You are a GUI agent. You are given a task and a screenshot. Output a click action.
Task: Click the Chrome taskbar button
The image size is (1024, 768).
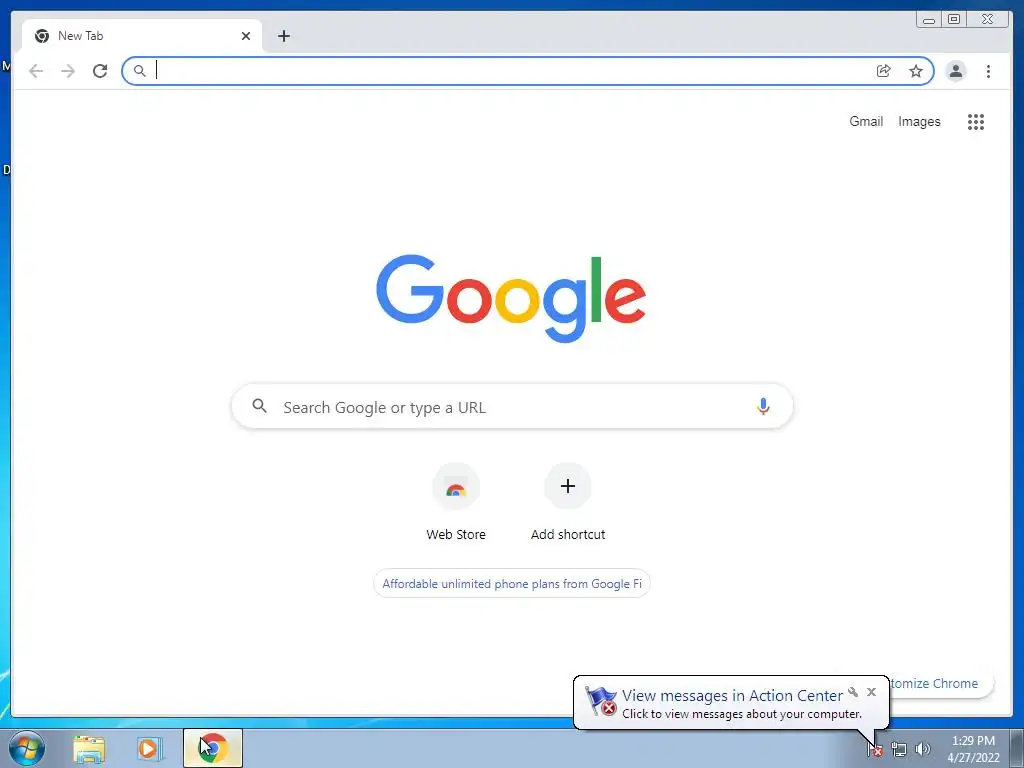tap(213, 748)
